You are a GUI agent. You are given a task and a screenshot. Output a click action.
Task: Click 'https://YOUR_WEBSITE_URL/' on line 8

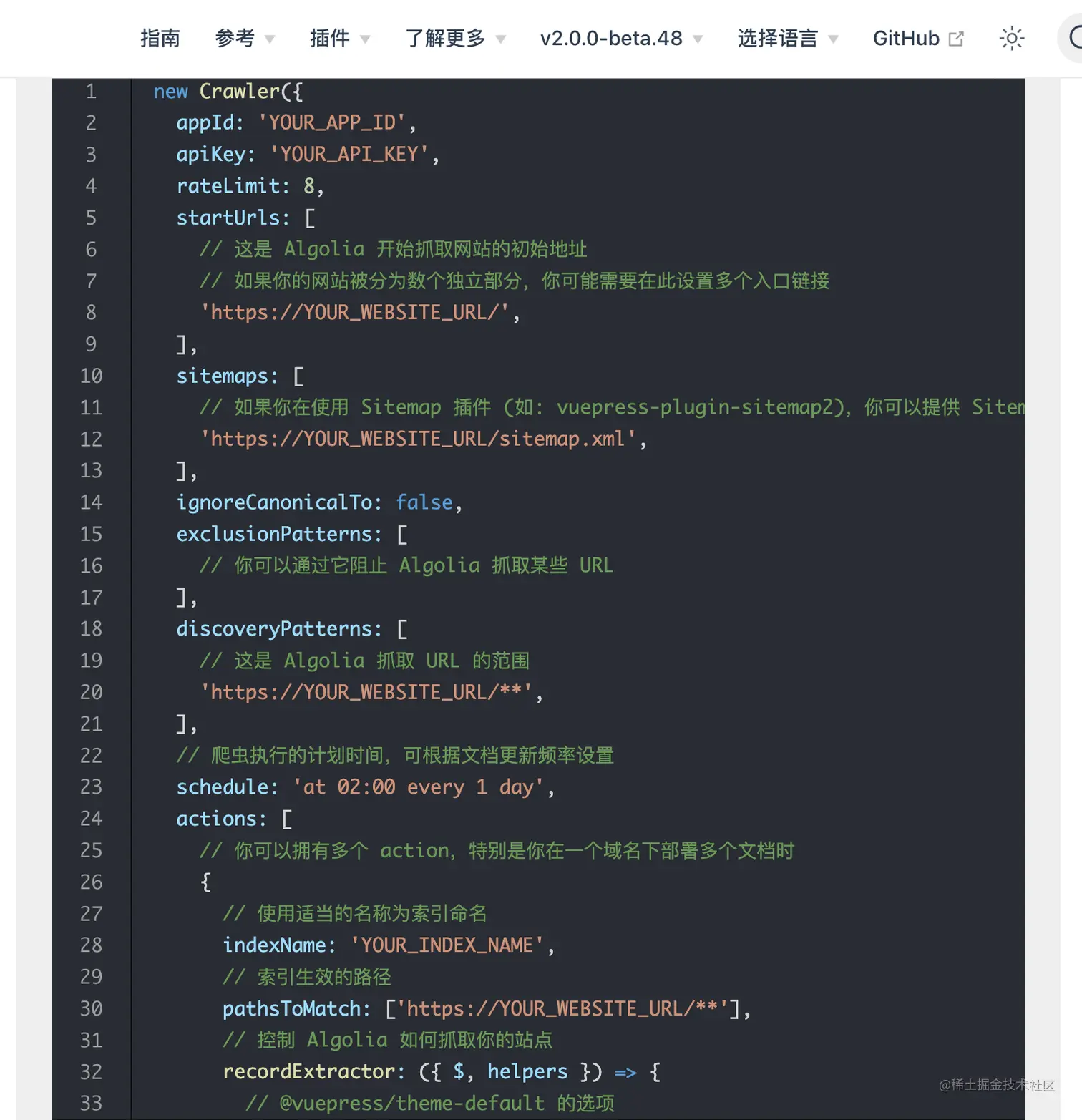[355, 312]
